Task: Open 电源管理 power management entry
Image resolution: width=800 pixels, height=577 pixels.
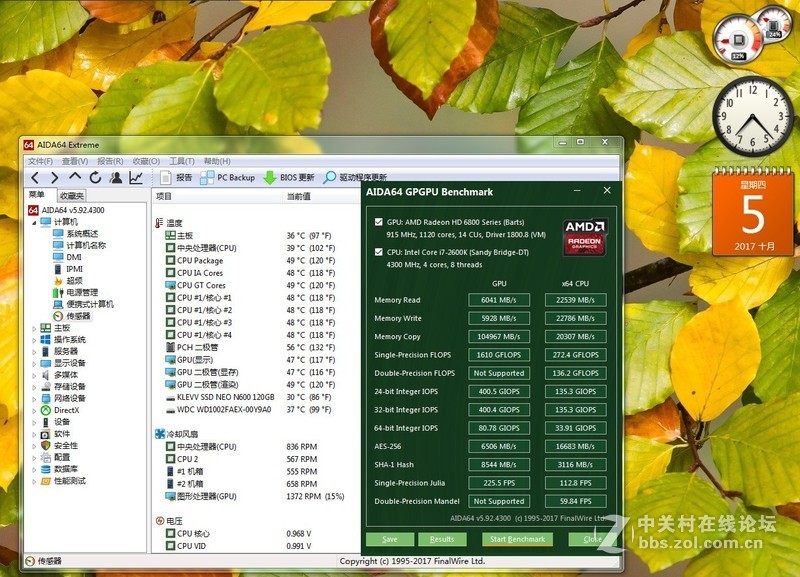Action: (x=76, y=292)
